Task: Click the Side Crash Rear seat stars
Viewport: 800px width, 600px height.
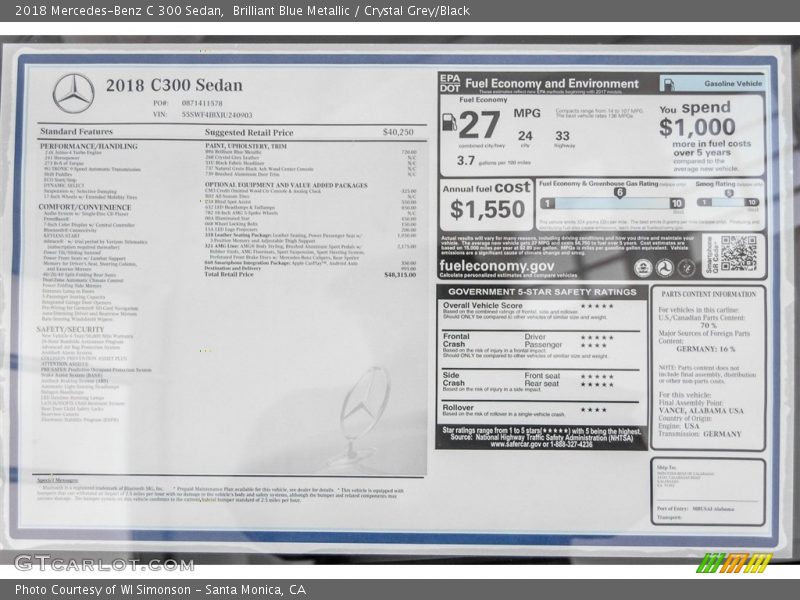Action: click(x=597, y=384)
